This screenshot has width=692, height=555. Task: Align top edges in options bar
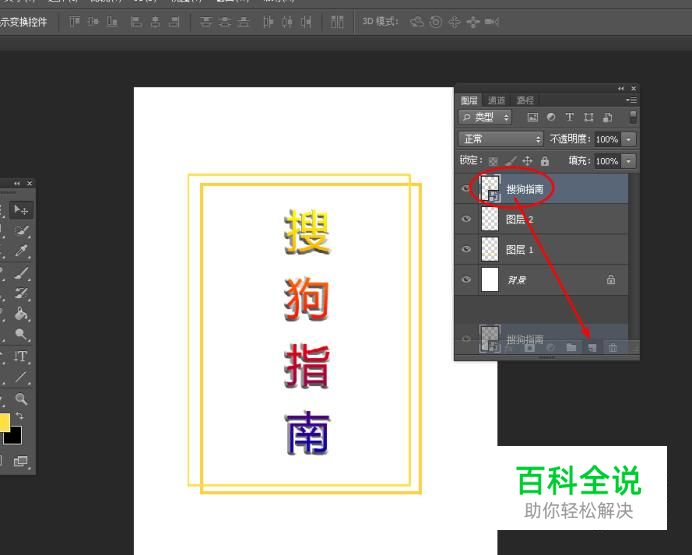point(74,21)
